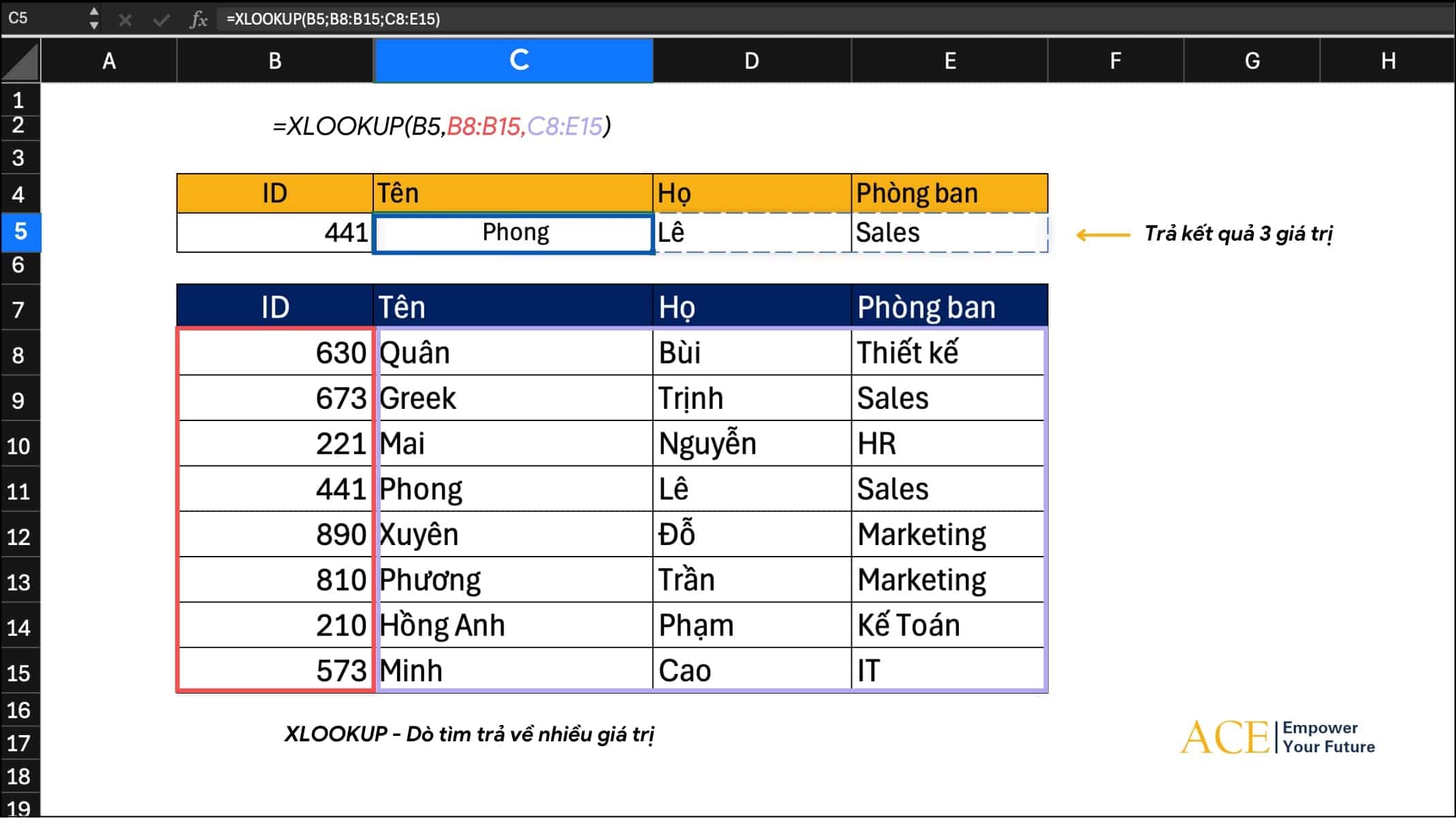This screenshot has height=819, width=1456.
Task: Click the orange Phòng ban header cell
Action: click(948, 194)
